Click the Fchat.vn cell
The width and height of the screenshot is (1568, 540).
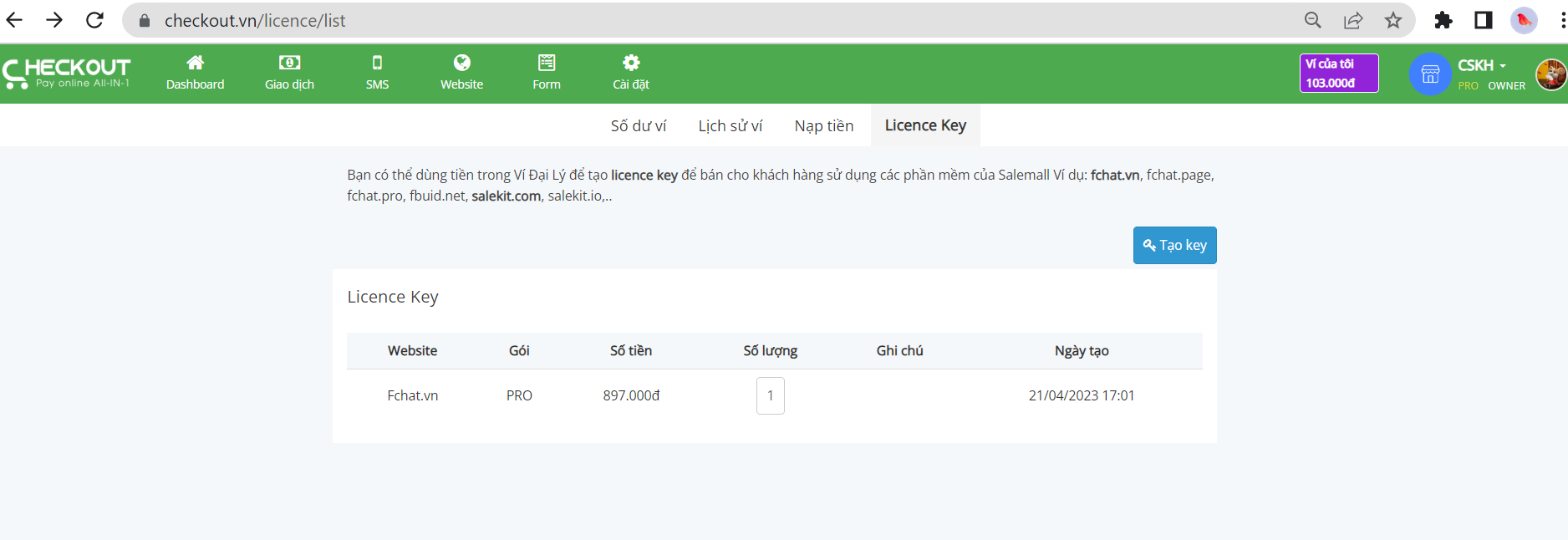coord(413,395)
